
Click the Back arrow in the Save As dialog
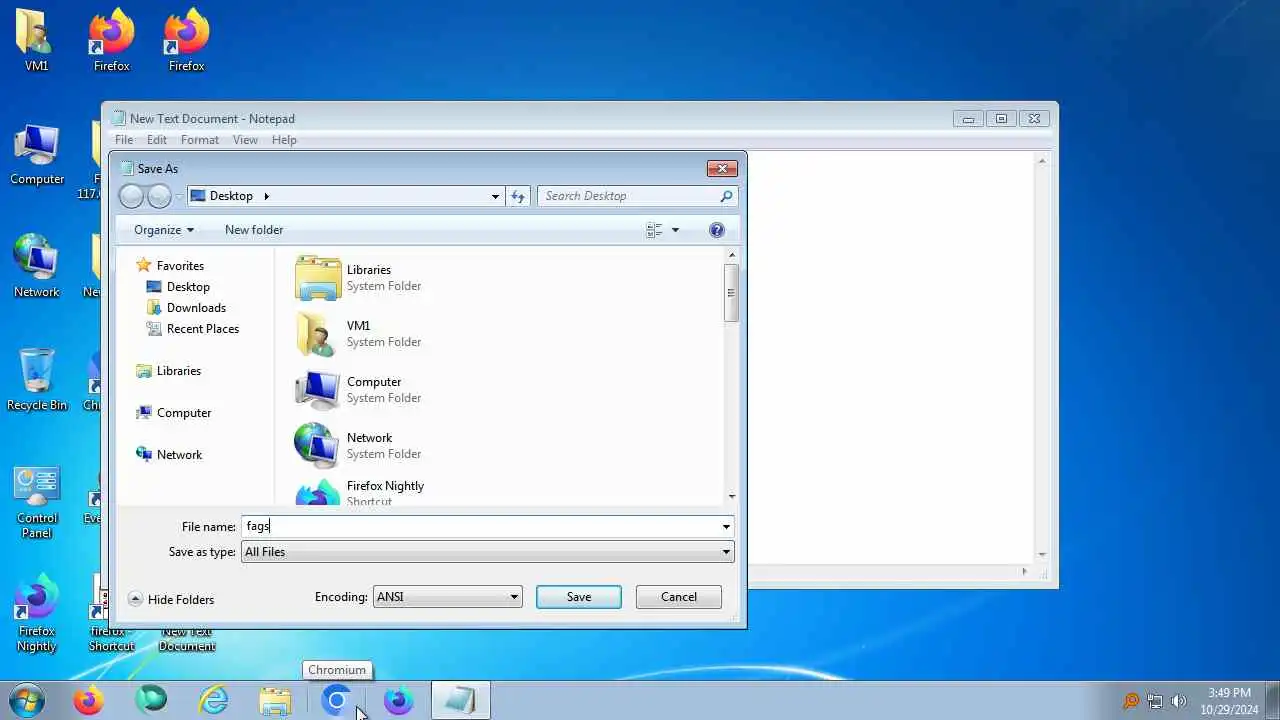(131, 196)
